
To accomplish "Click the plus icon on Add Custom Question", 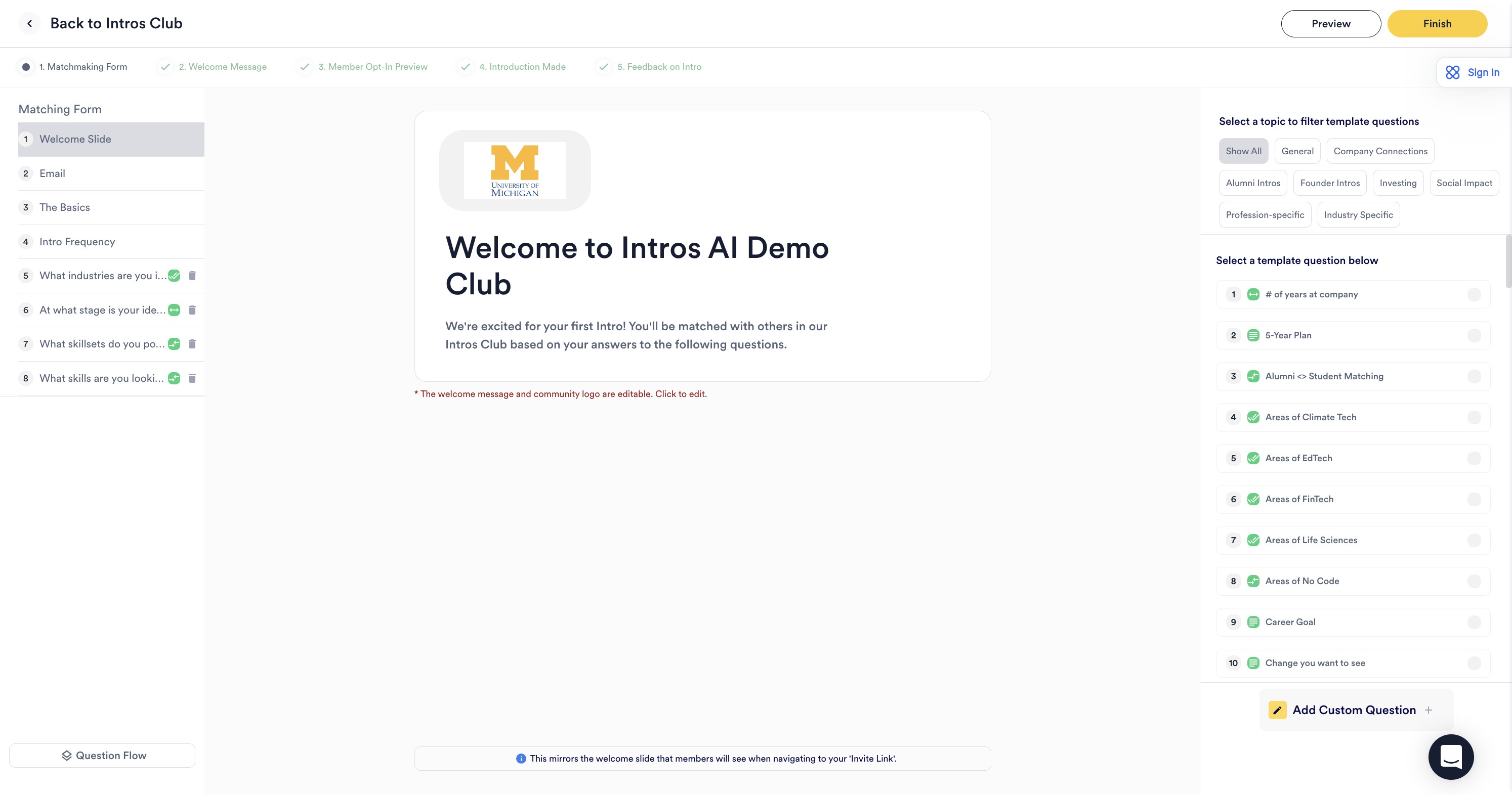I will click(1429, 710).
